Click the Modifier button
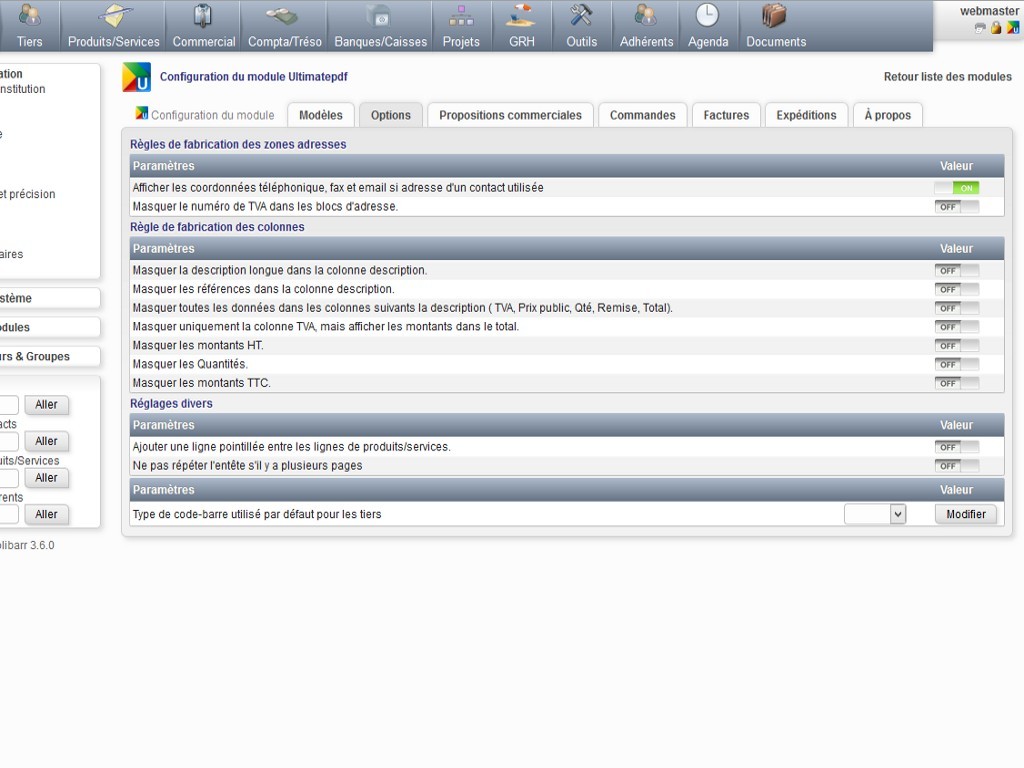The width and height of the screenshot is (1024, 768). [x=966, y=515]
